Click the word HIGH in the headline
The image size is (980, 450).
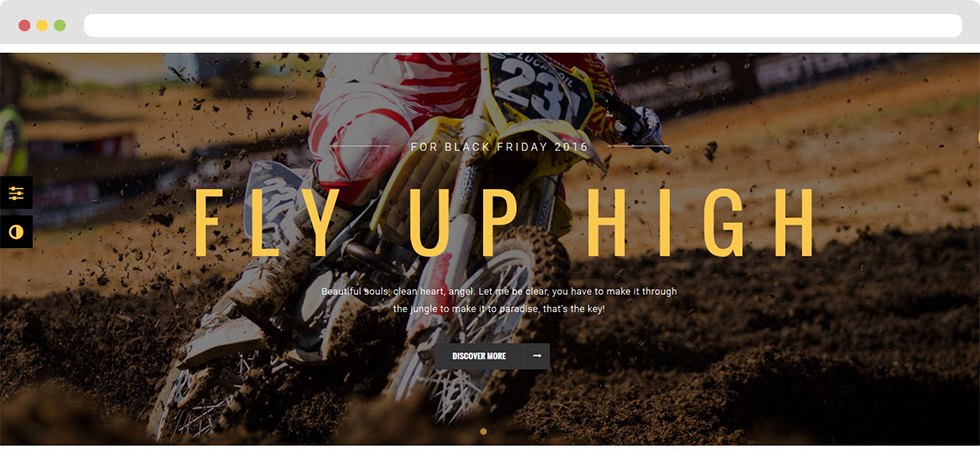click(x=700, y=222)
